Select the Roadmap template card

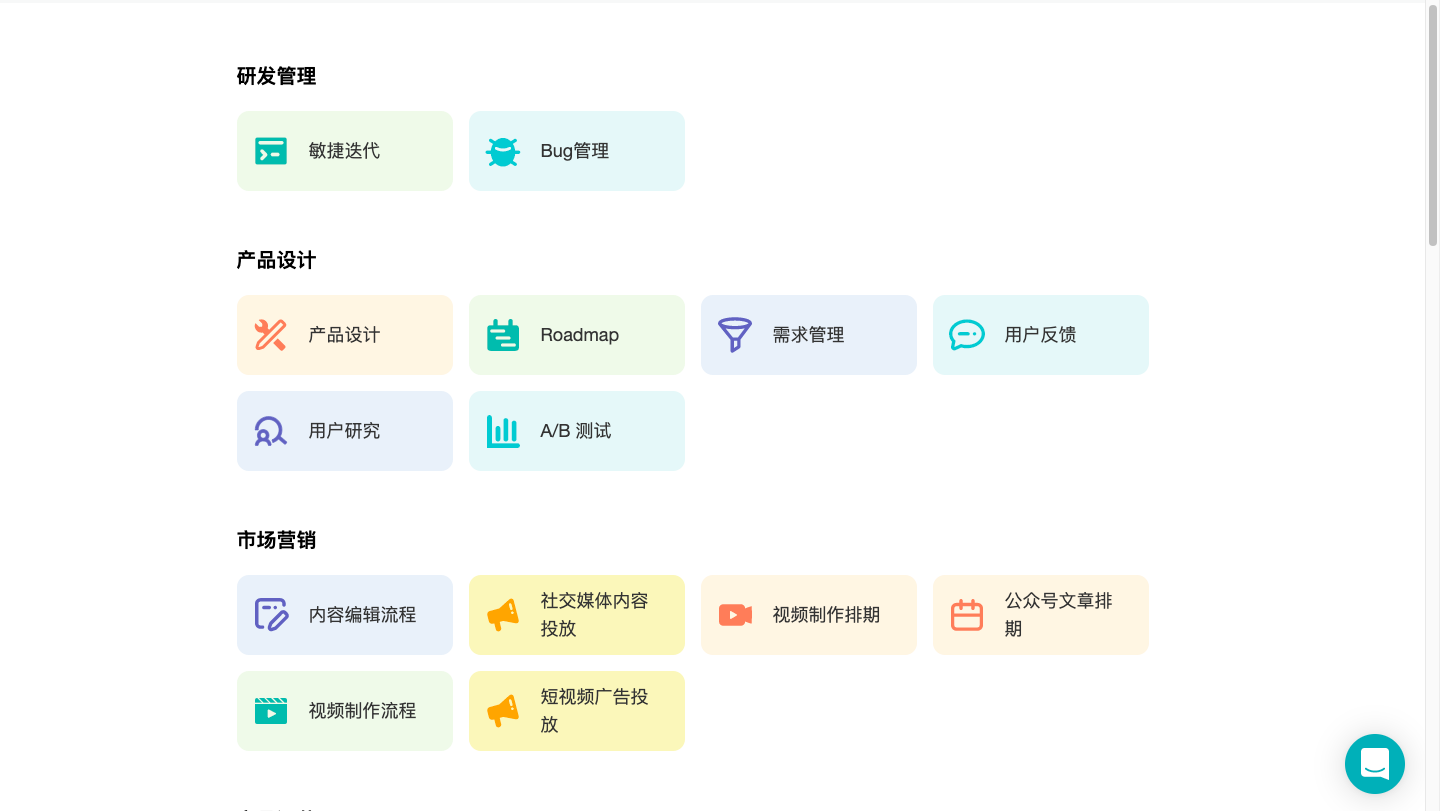coord(577,335)
